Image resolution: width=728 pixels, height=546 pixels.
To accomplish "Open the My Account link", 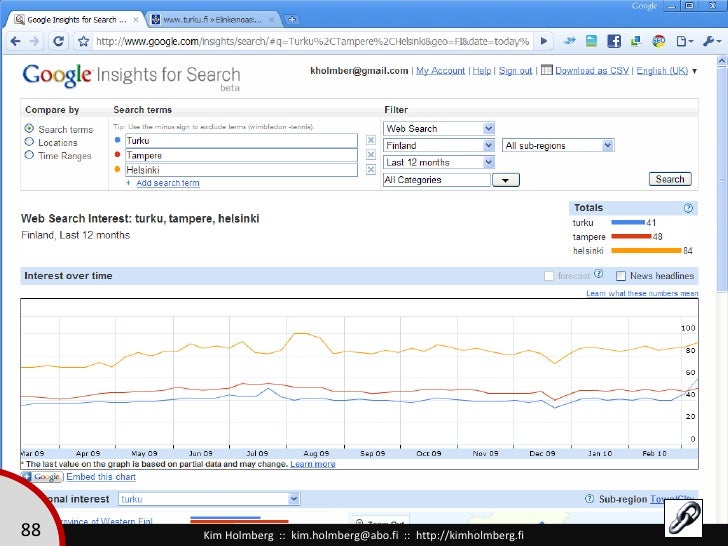I will coord(440,71).
